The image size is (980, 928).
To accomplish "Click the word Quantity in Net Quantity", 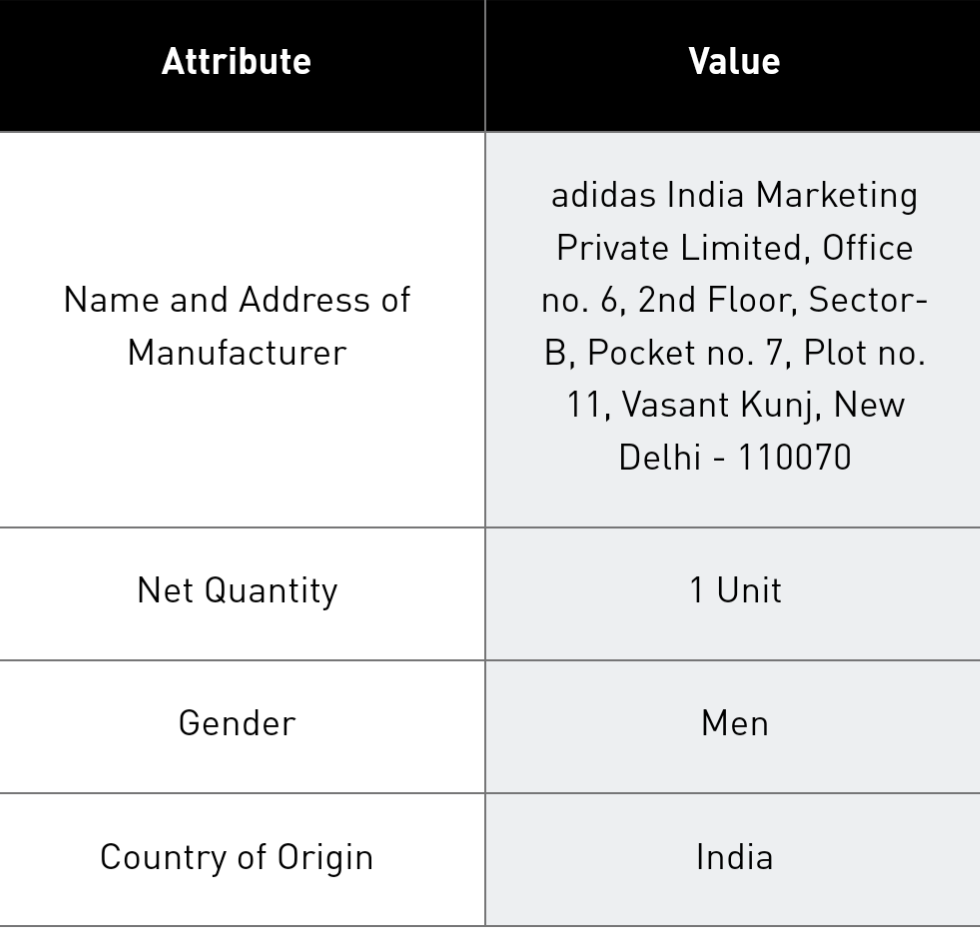I will tap(271, 591).
